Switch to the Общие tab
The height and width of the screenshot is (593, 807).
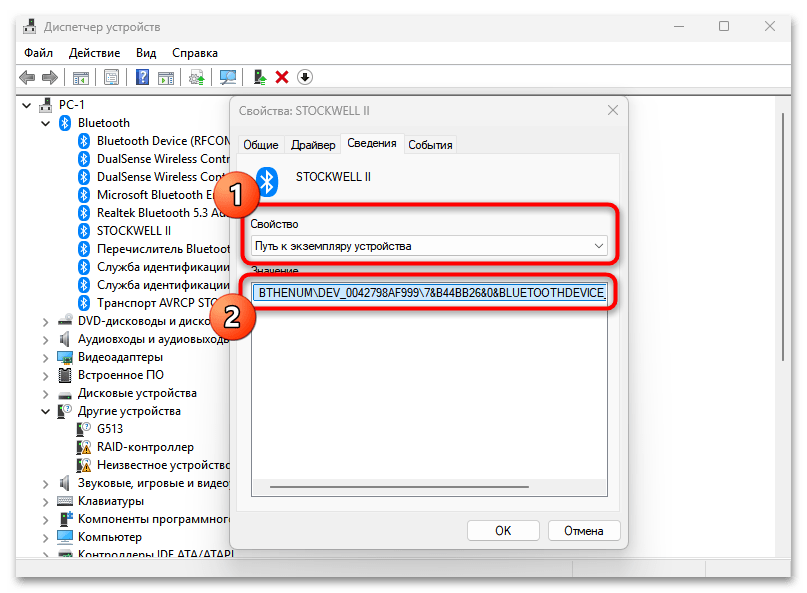point(261,145)
